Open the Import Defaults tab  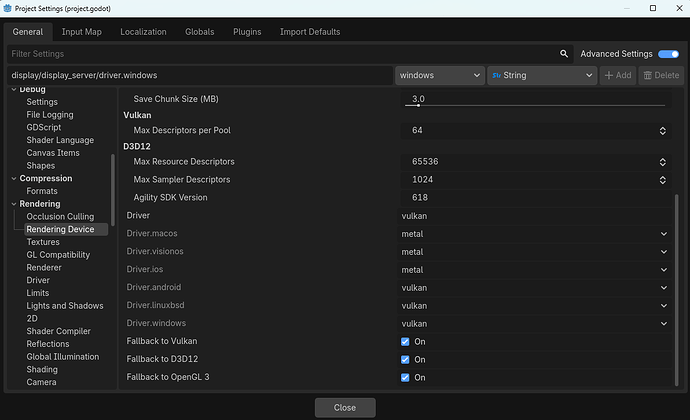coord(309,32)
